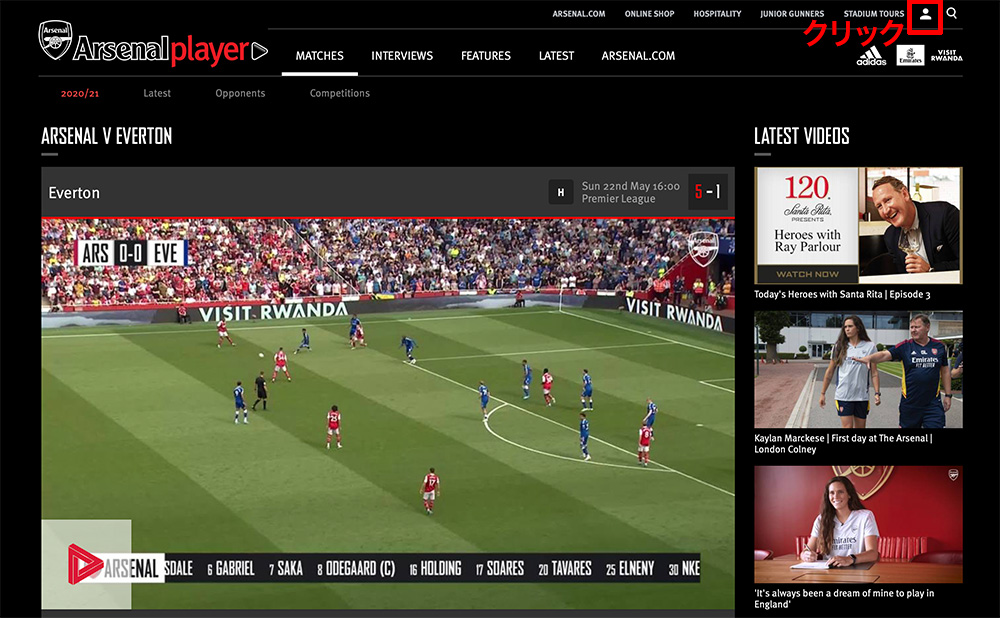Open the search magnifier icon
This screenshot has width=1000, height=618.
(x=952, y=13)
